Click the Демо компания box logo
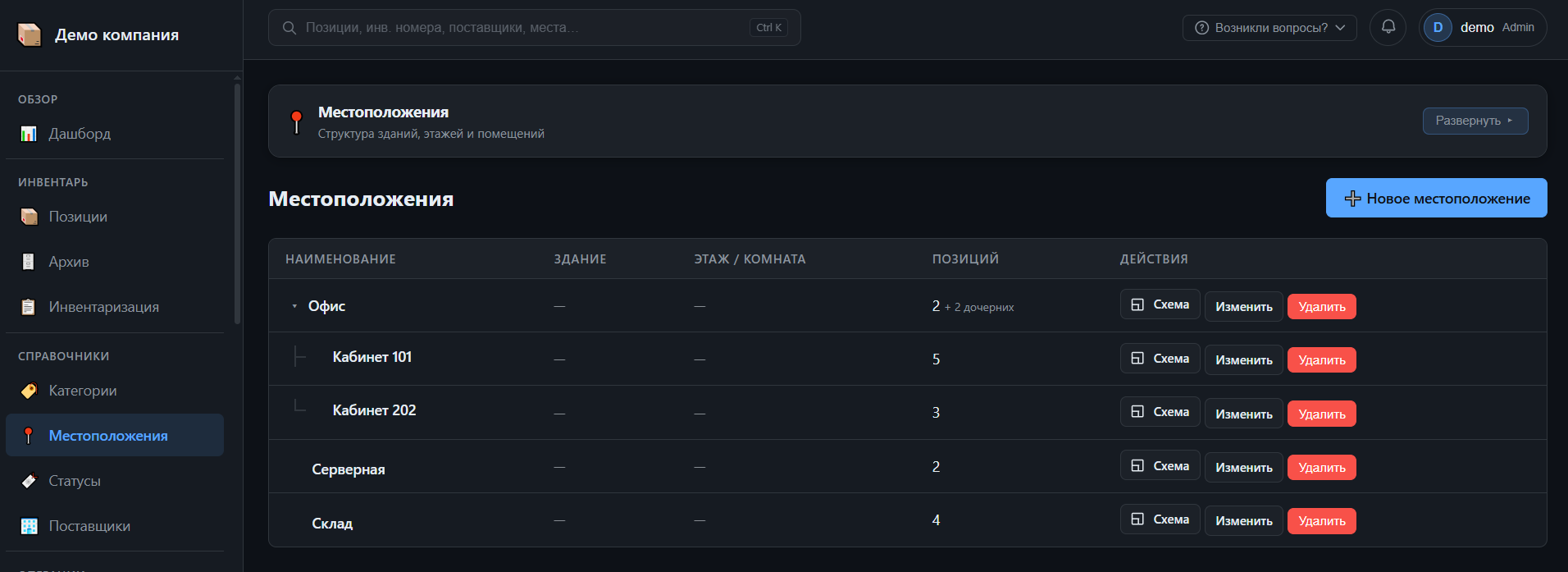1568x572 pixels. [30, 34]
